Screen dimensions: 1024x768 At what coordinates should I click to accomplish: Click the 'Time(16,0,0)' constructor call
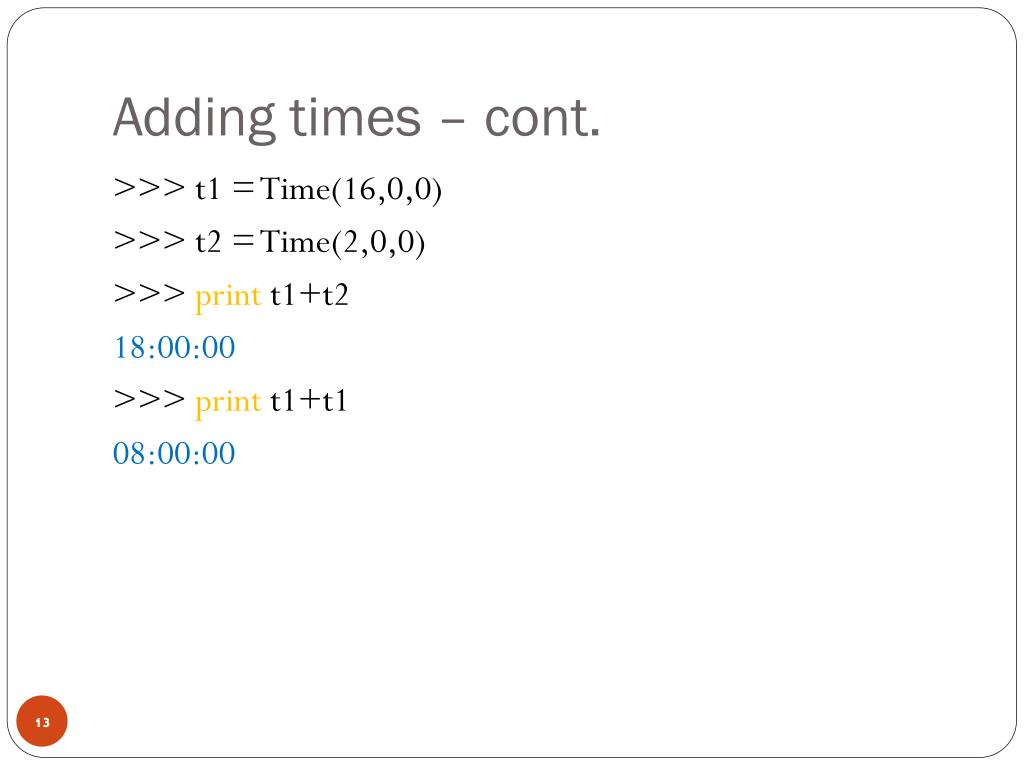tap(351, 190)
